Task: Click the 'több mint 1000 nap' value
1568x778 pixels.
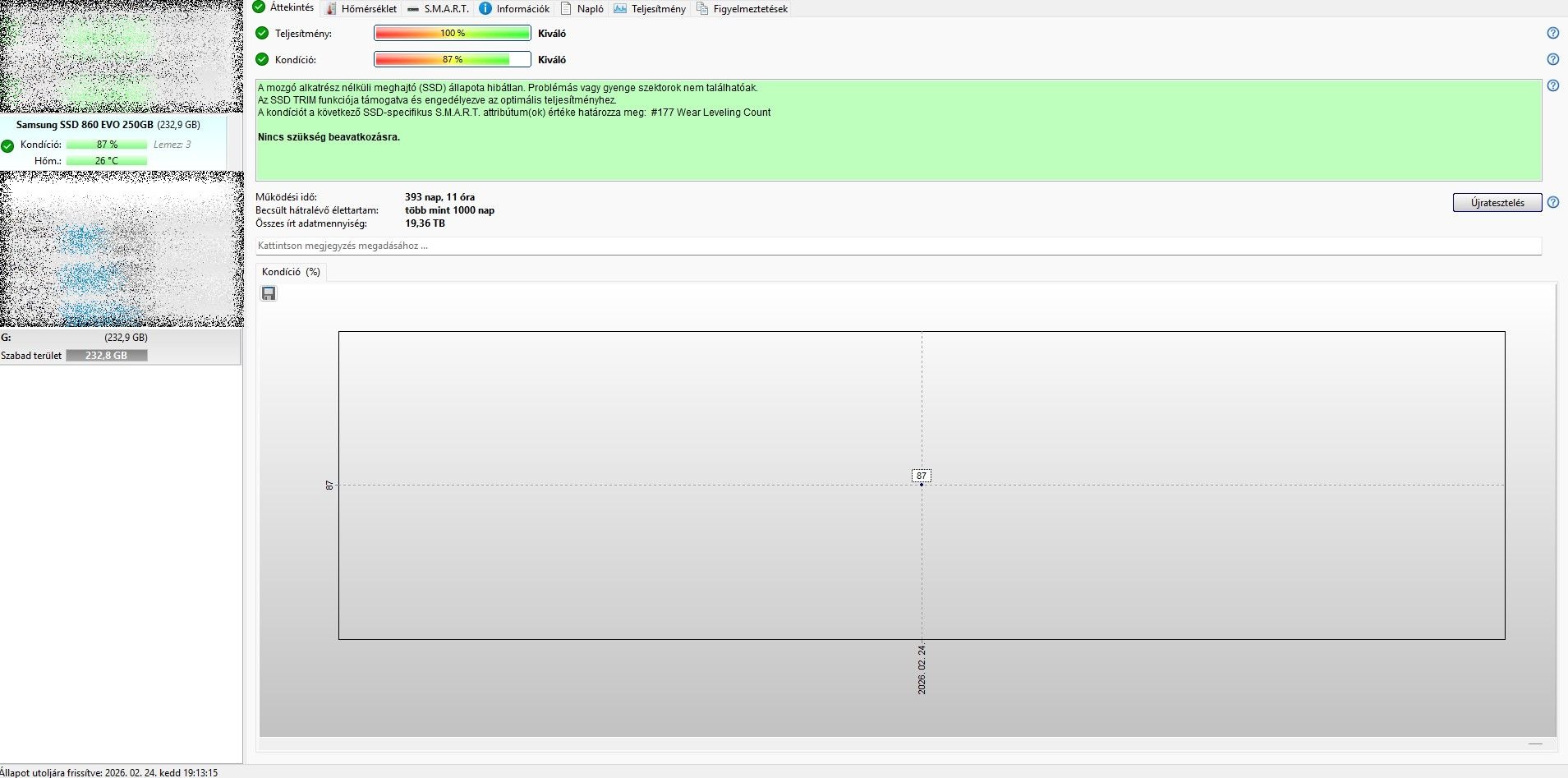Action: 449,210
